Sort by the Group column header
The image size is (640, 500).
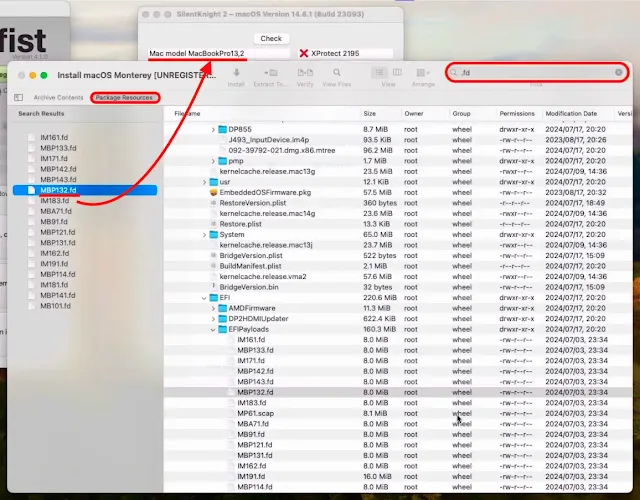[461, 113]
